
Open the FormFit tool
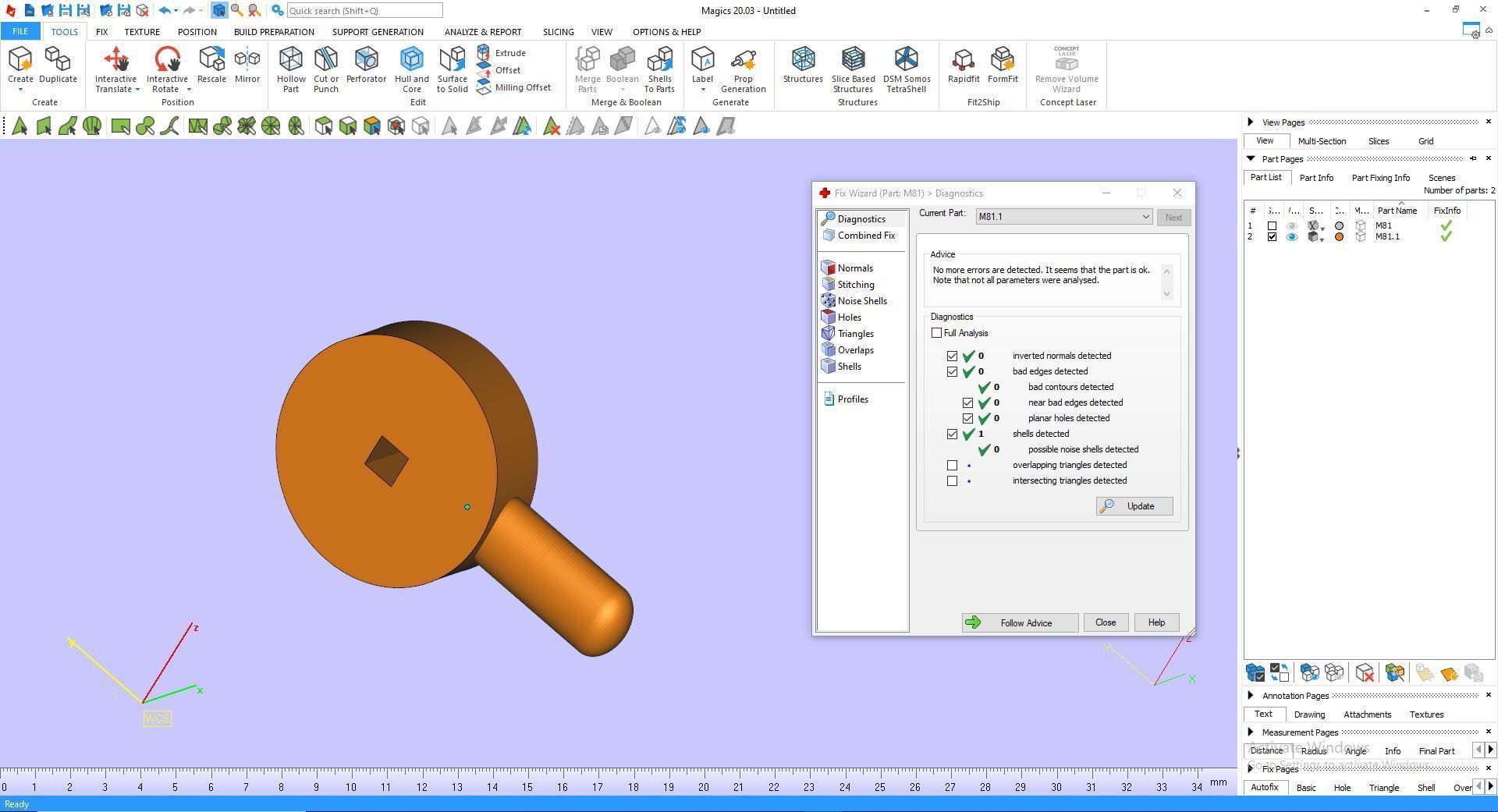(1003, 65)
